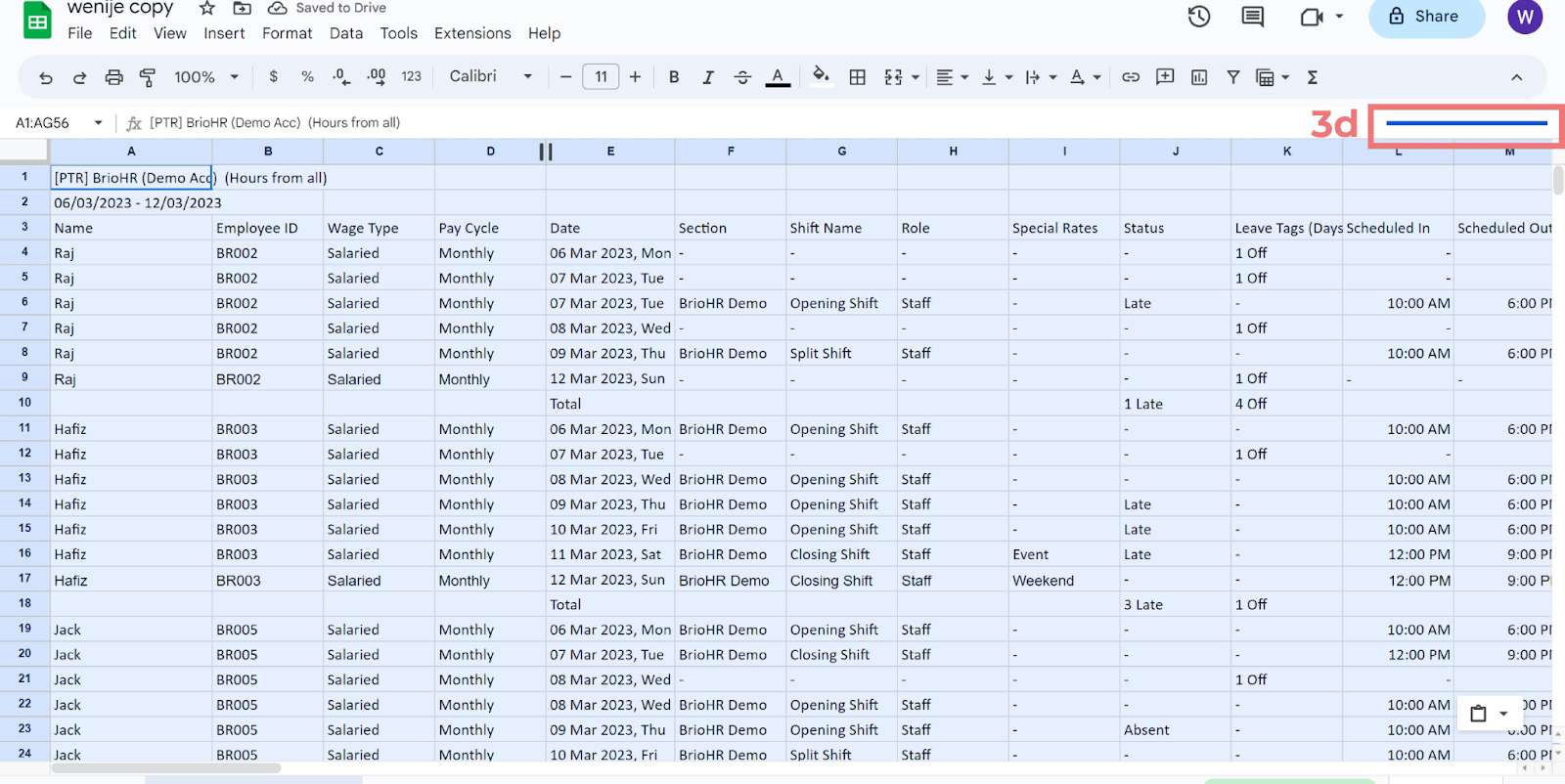The height and width of the screenshot is (784, 1565).
Task: Select the Paint format roller icon
Action: pyautogui.click(x=148, y=77)
